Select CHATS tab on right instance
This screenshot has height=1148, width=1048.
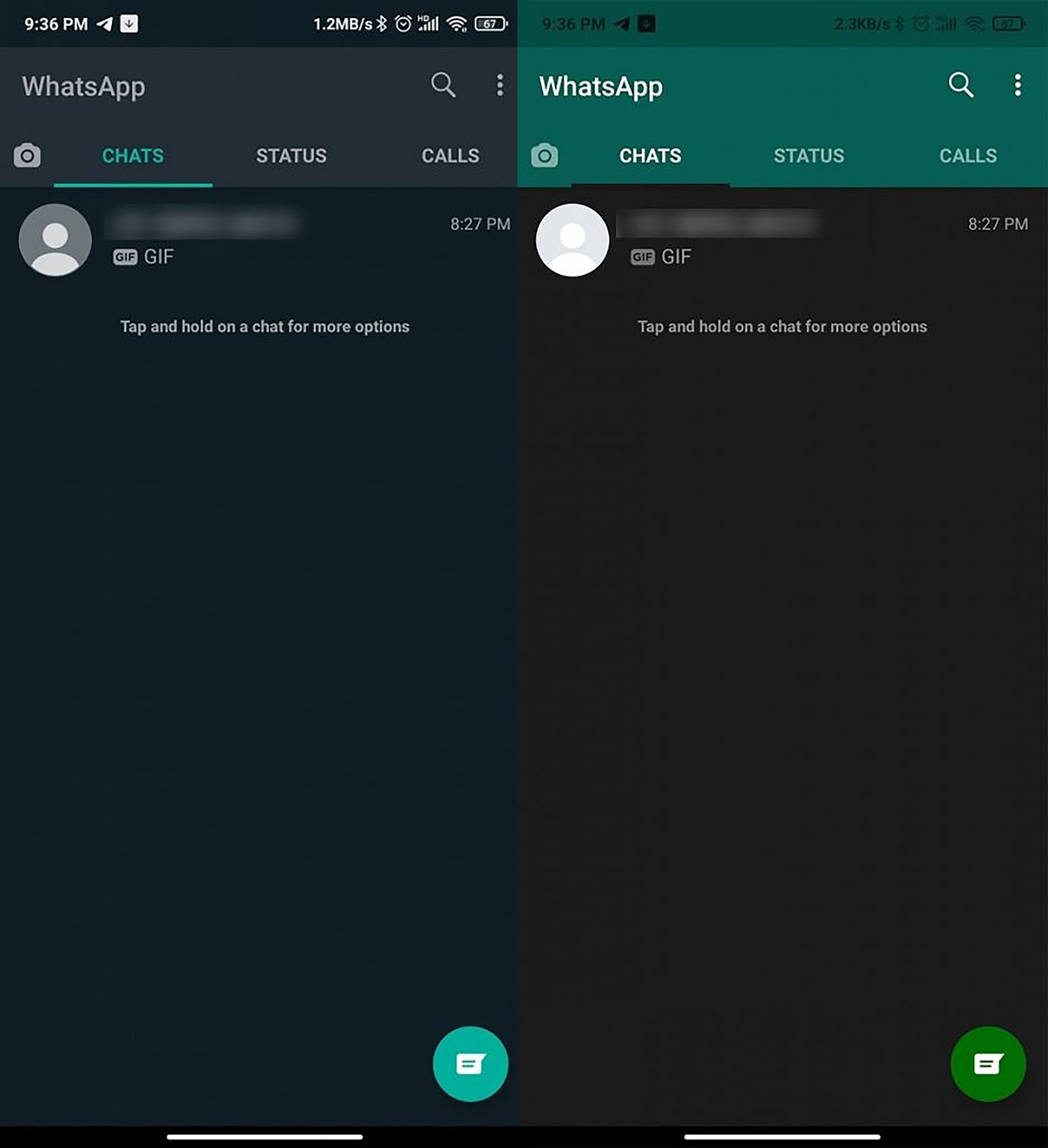651,156
